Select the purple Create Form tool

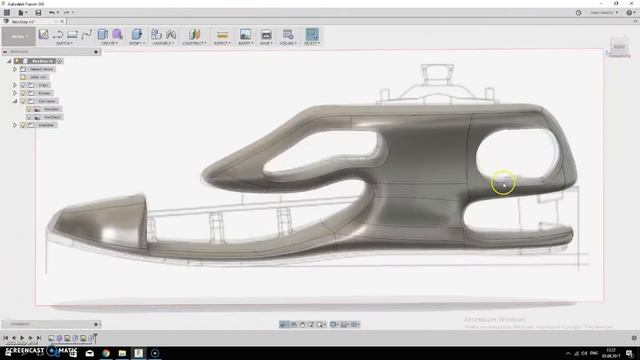pos(117,34)
